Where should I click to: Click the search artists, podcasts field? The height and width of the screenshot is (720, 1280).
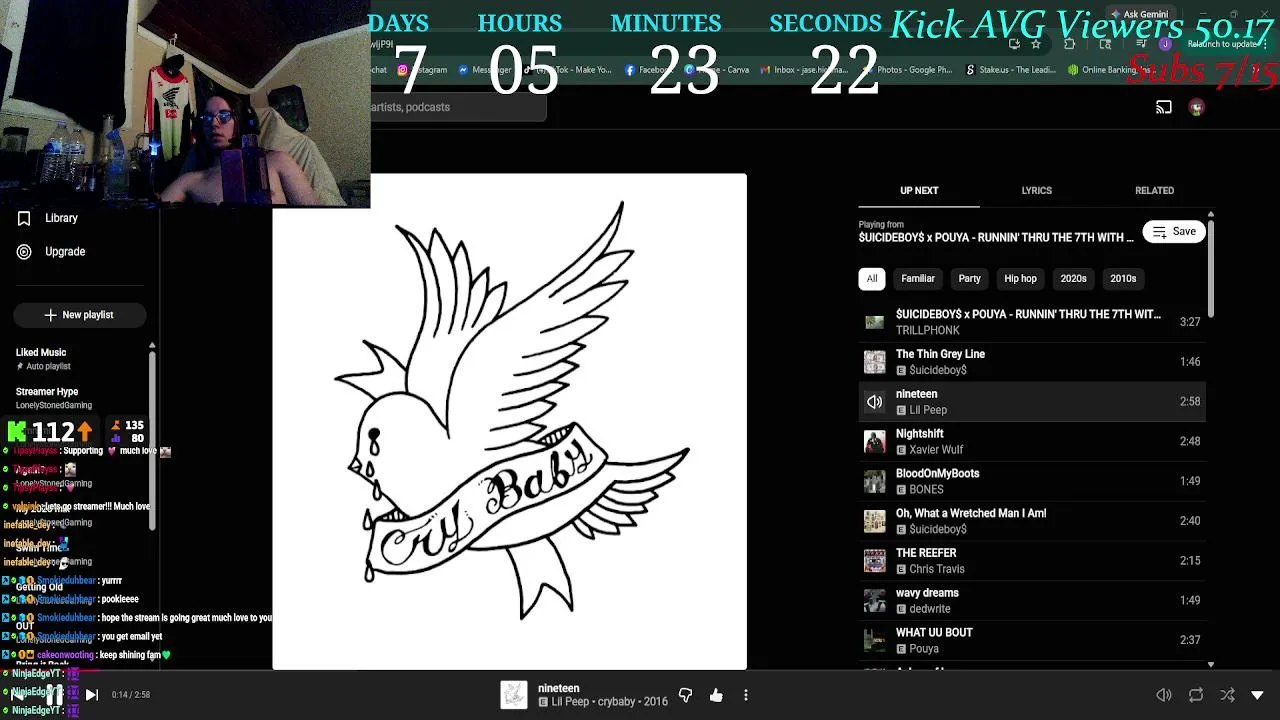(x=458, y=107)
